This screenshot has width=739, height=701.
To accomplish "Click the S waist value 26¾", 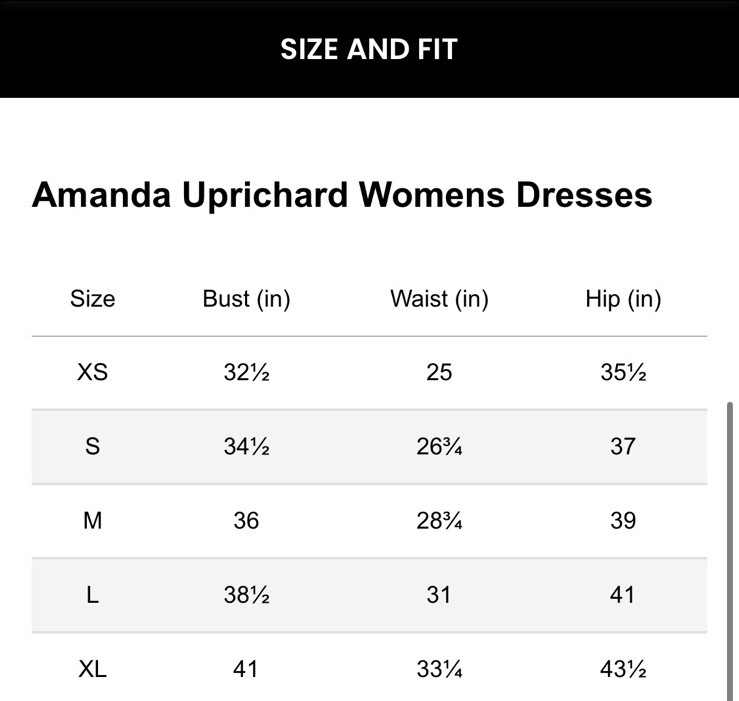I will click(439, 446).
